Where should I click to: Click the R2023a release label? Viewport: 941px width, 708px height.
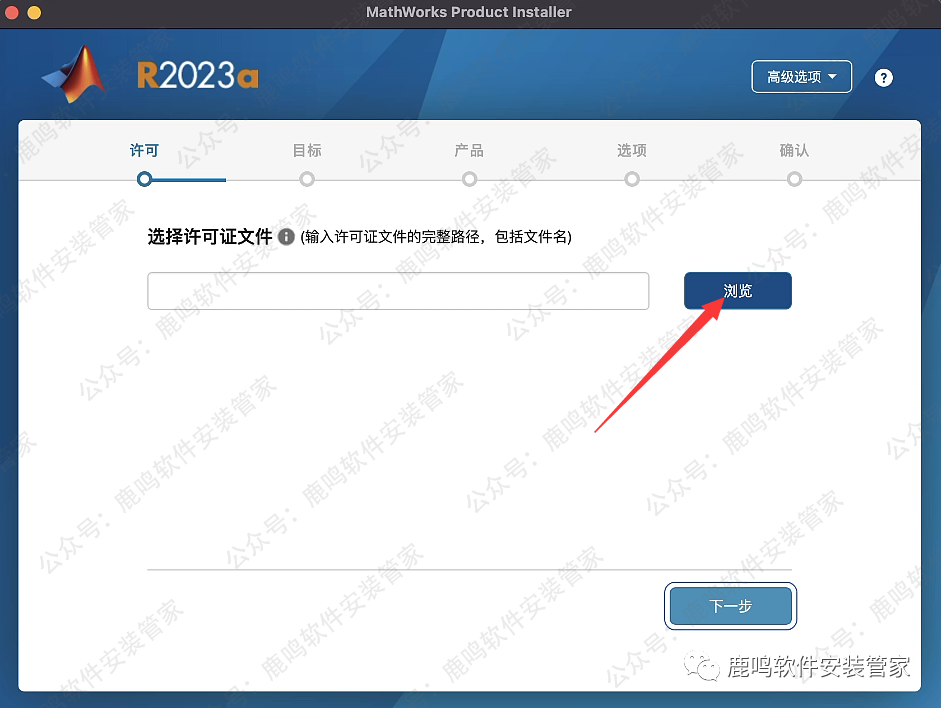197,76
